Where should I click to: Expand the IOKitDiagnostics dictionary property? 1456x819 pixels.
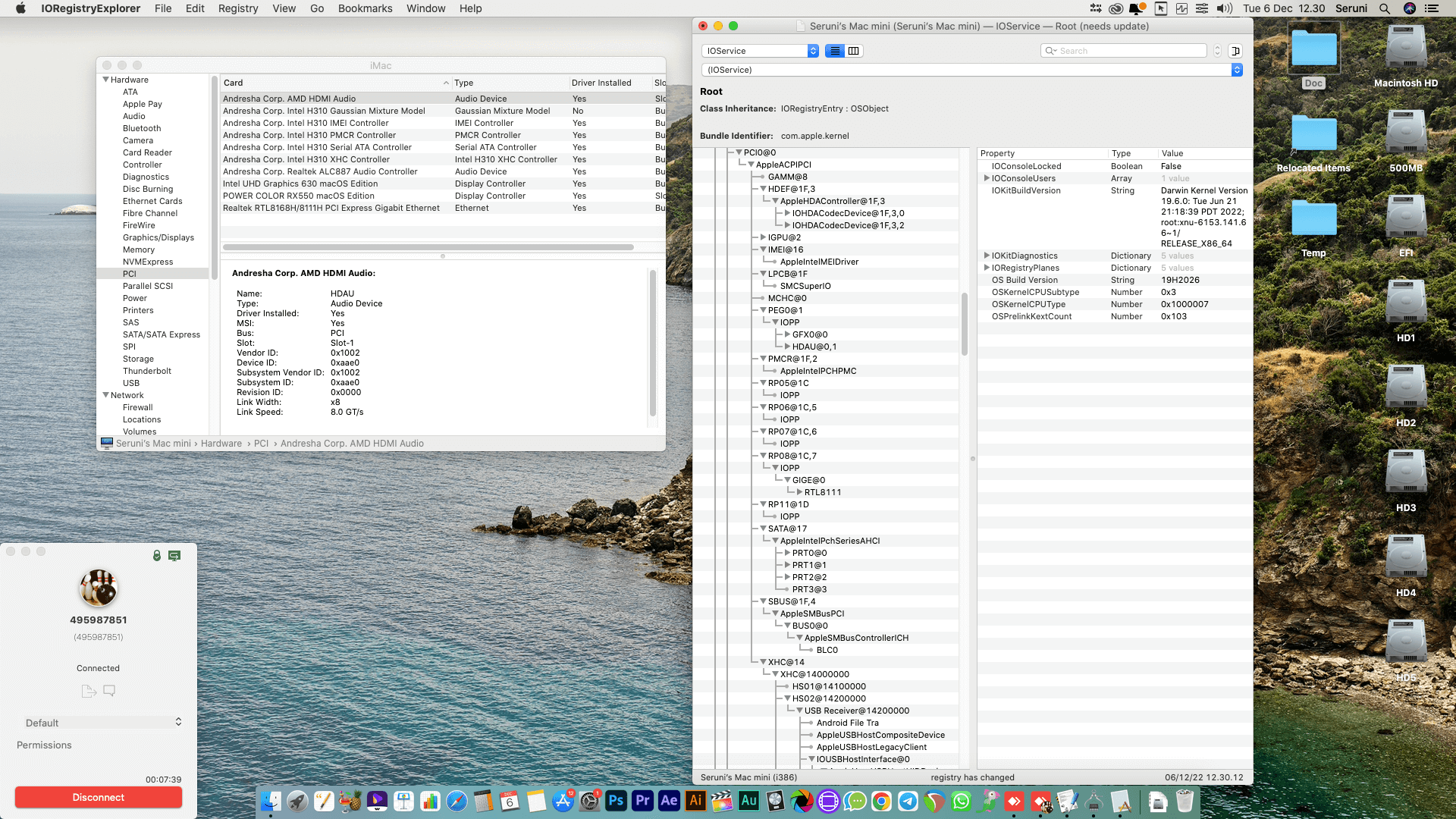tap(987, 256)
